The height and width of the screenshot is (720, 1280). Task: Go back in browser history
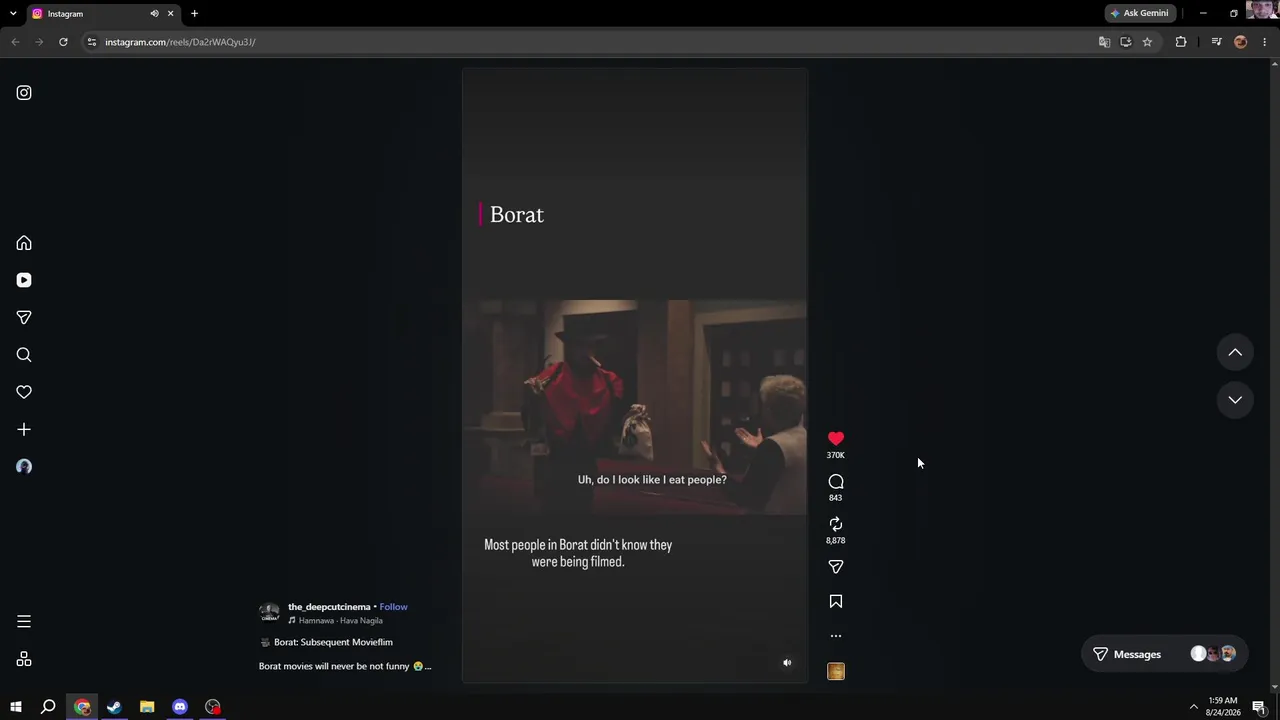tap(15, 42)
